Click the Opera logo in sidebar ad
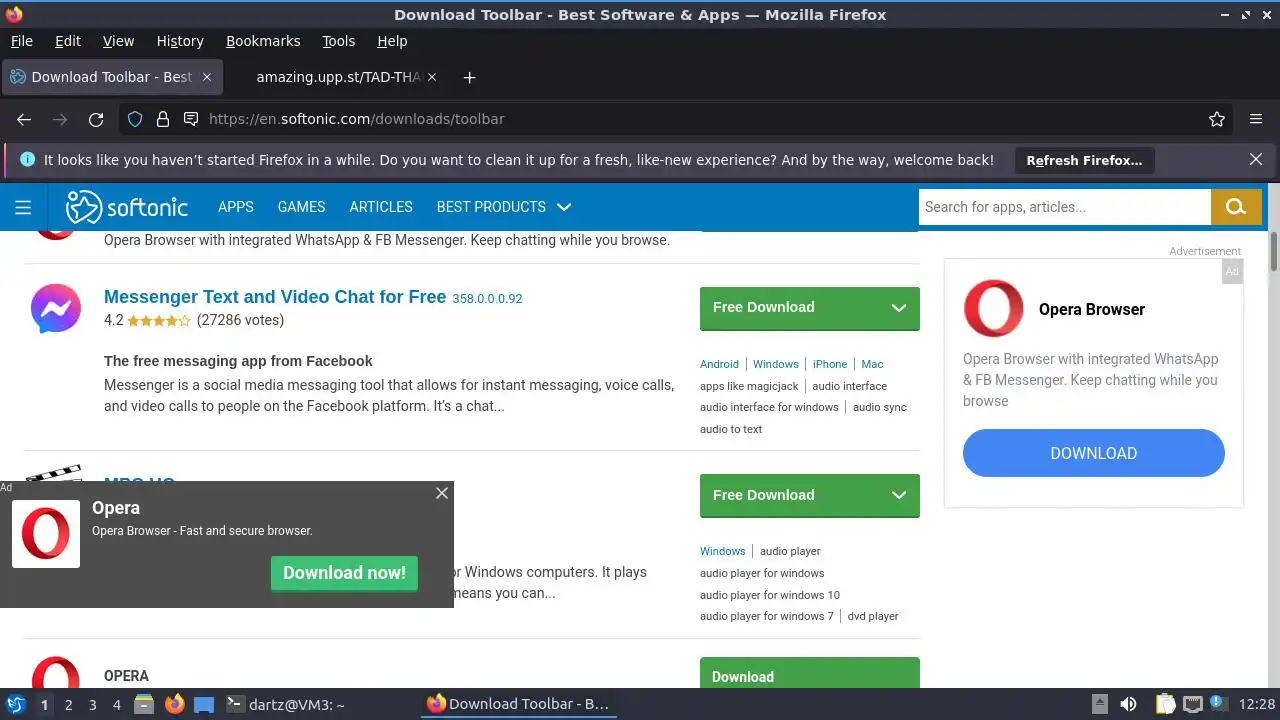 (x=994, y=308)
